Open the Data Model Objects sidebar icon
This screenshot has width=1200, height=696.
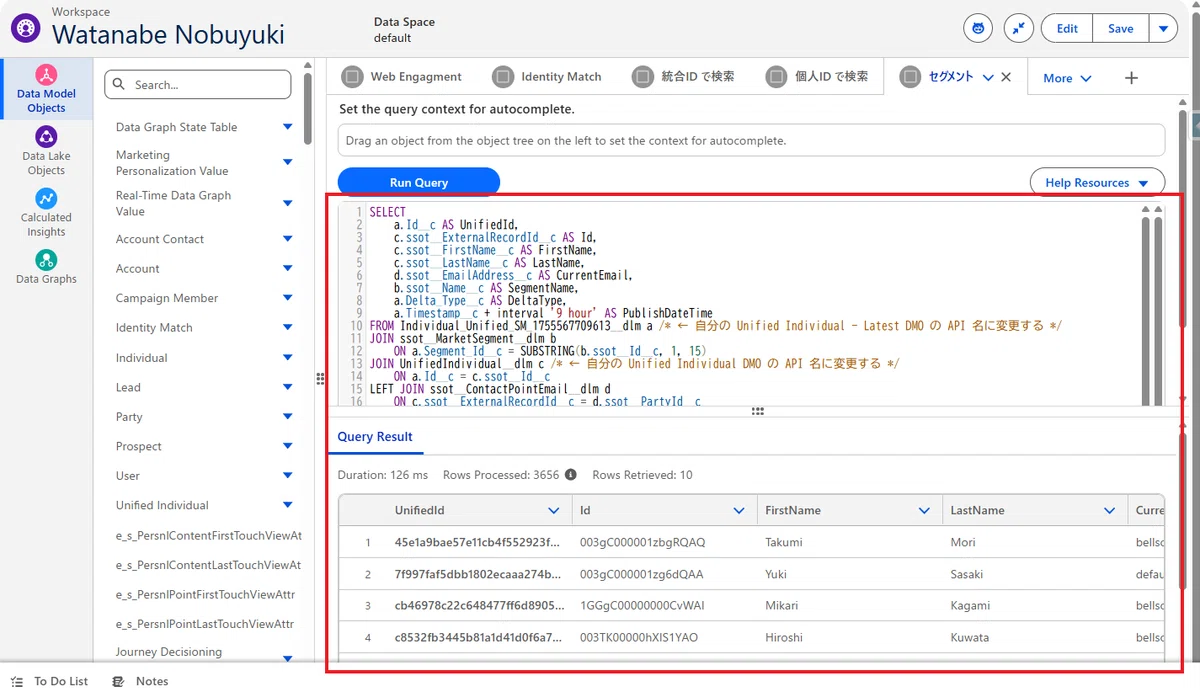point(46,75)
